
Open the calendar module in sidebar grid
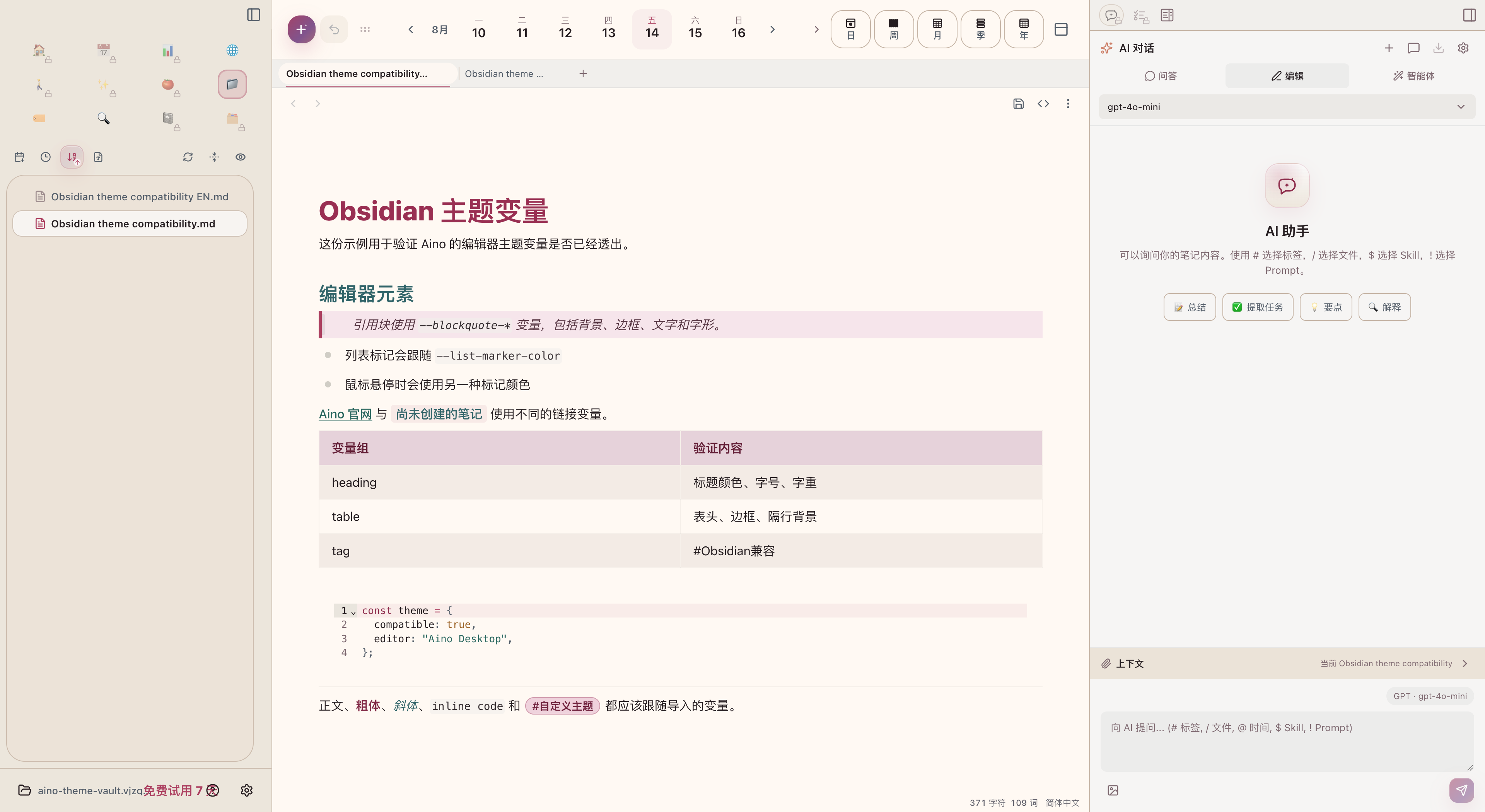[104, 50]
